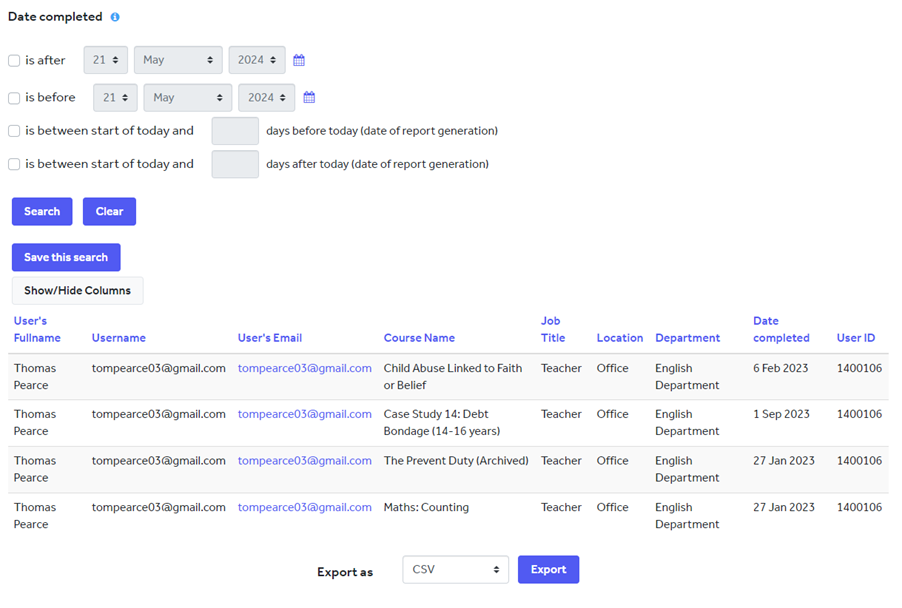Open the May month dropdown on the 'is after' row
This screenshot has width=902, height=608.
coord(178,60)
